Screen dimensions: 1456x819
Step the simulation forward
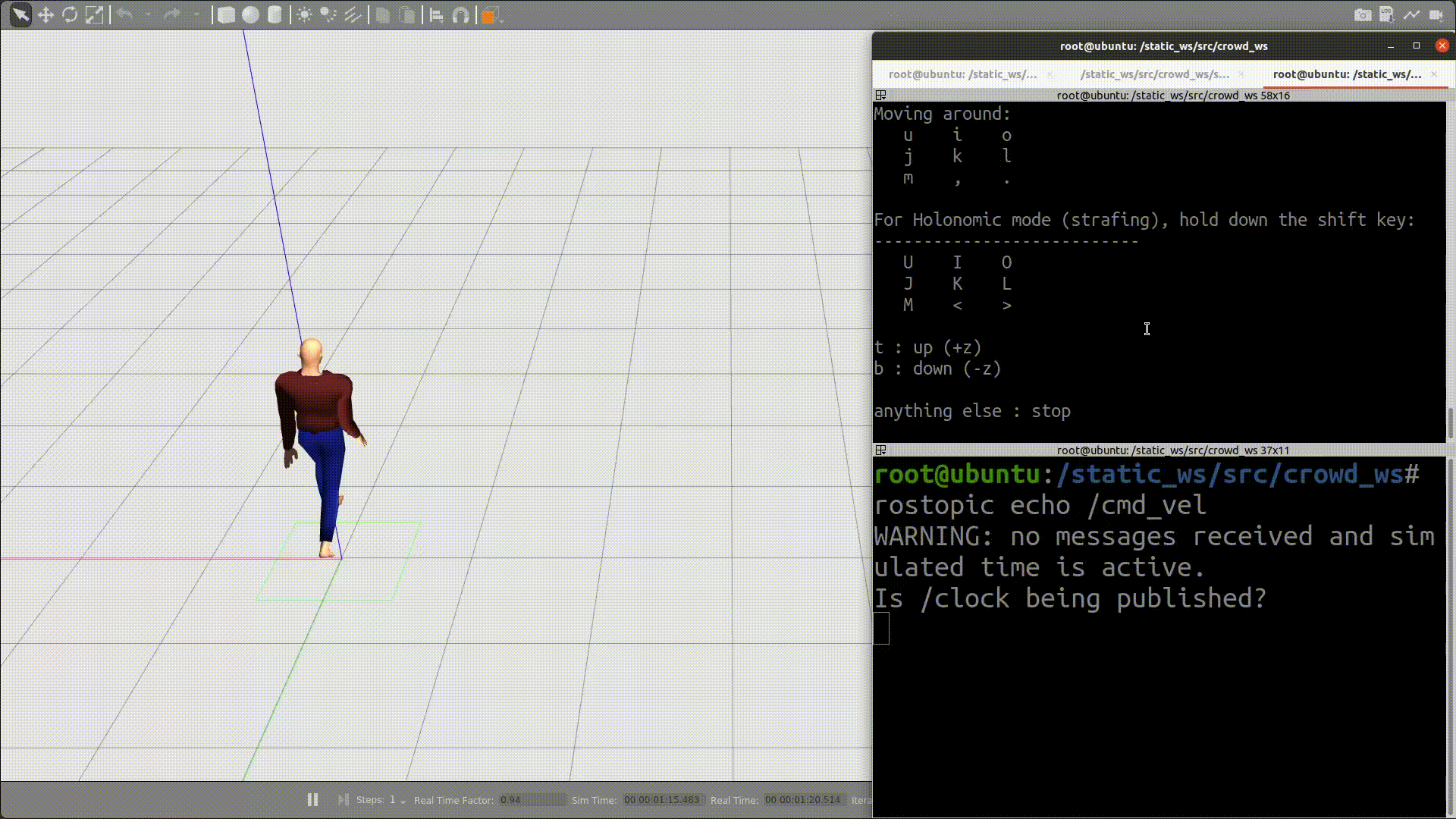click(x=343, y=799)
